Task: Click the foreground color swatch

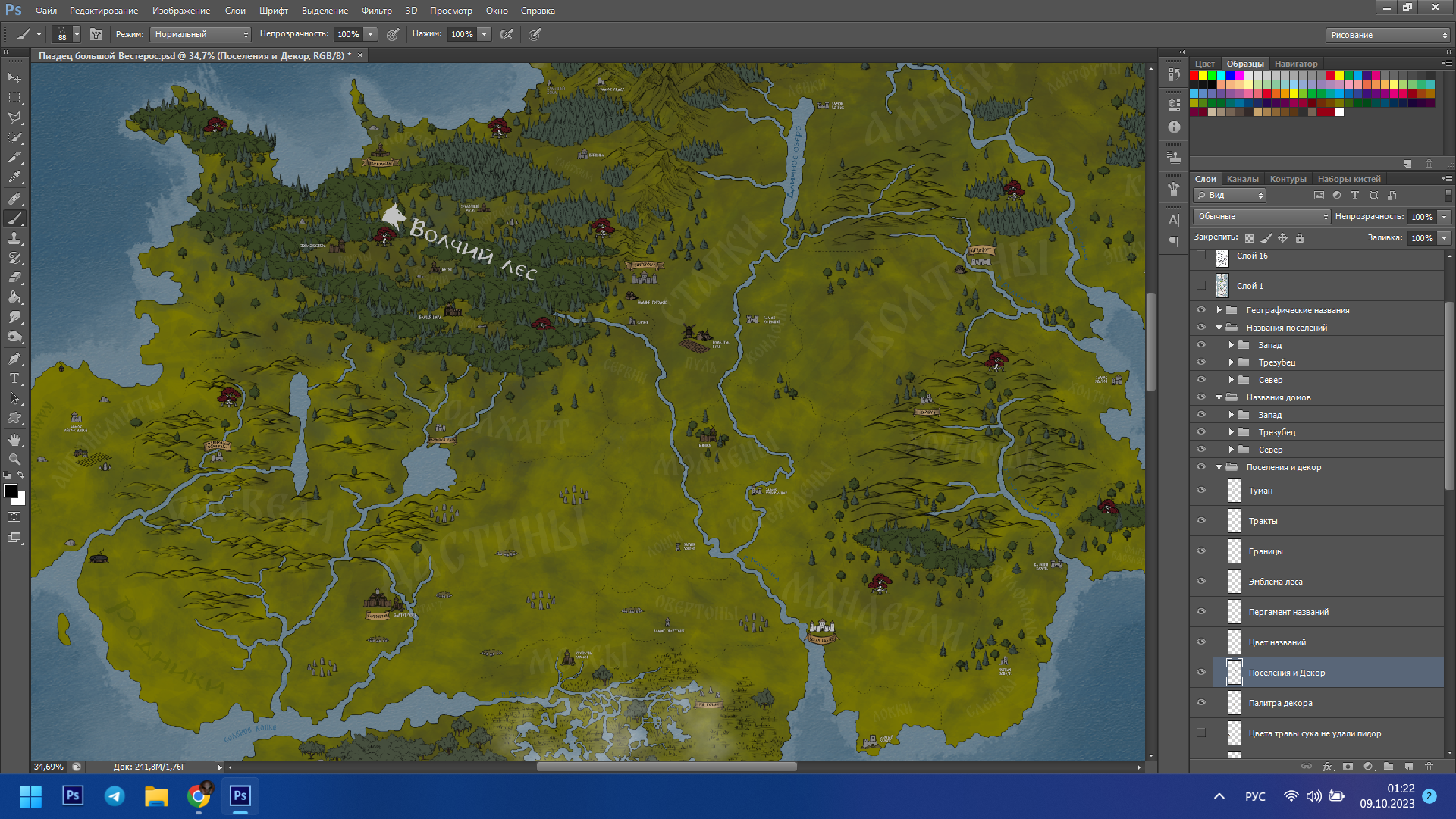Action: click(10, 491)
